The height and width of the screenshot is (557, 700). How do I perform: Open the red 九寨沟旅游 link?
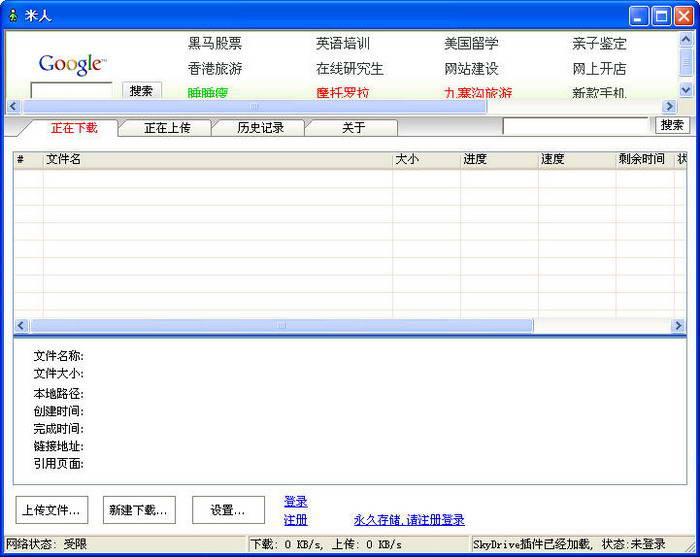coord(478,93)
